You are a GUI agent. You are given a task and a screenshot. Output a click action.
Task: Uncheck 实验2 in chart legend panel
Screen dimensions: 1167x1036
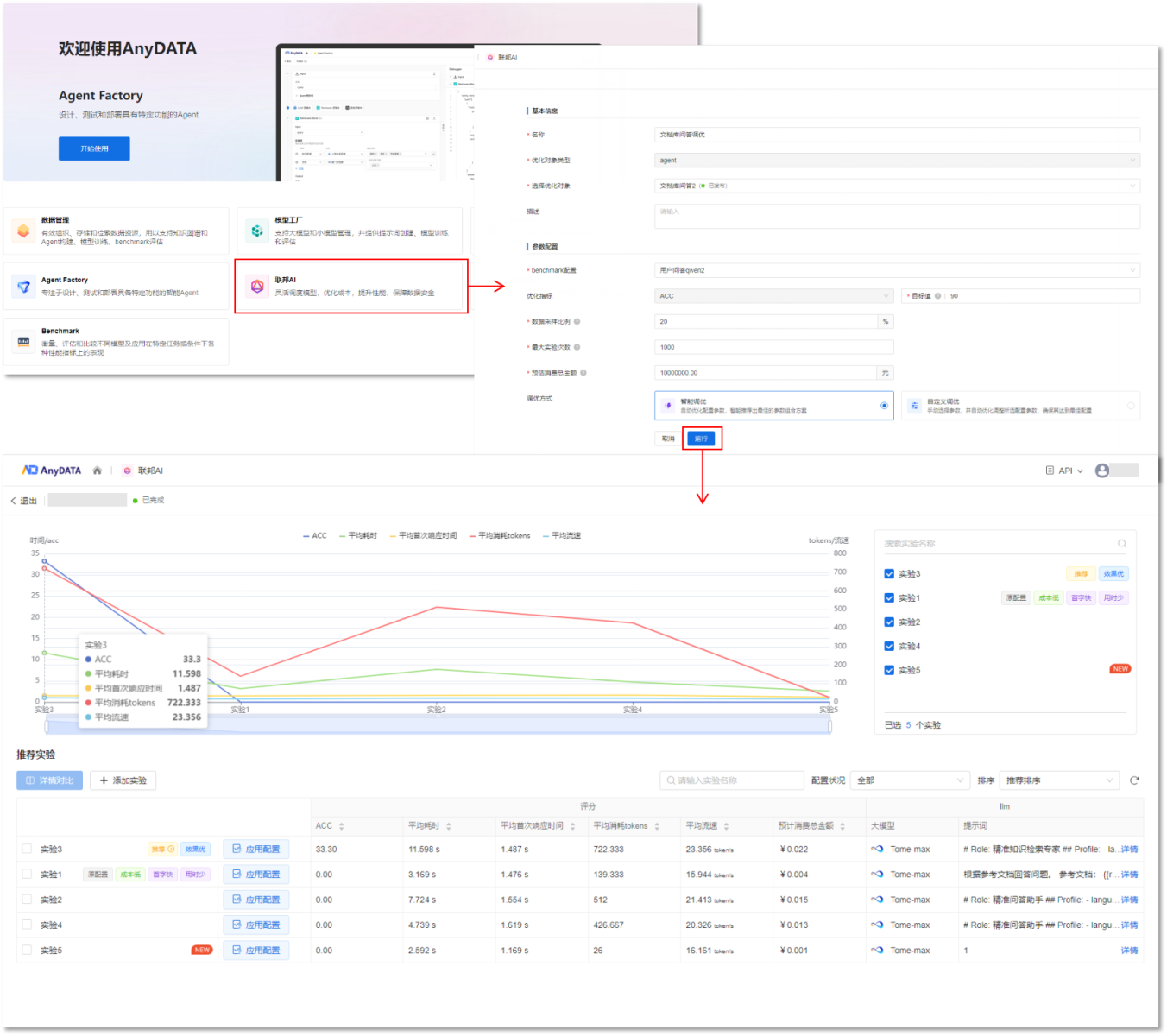point(889,622)
